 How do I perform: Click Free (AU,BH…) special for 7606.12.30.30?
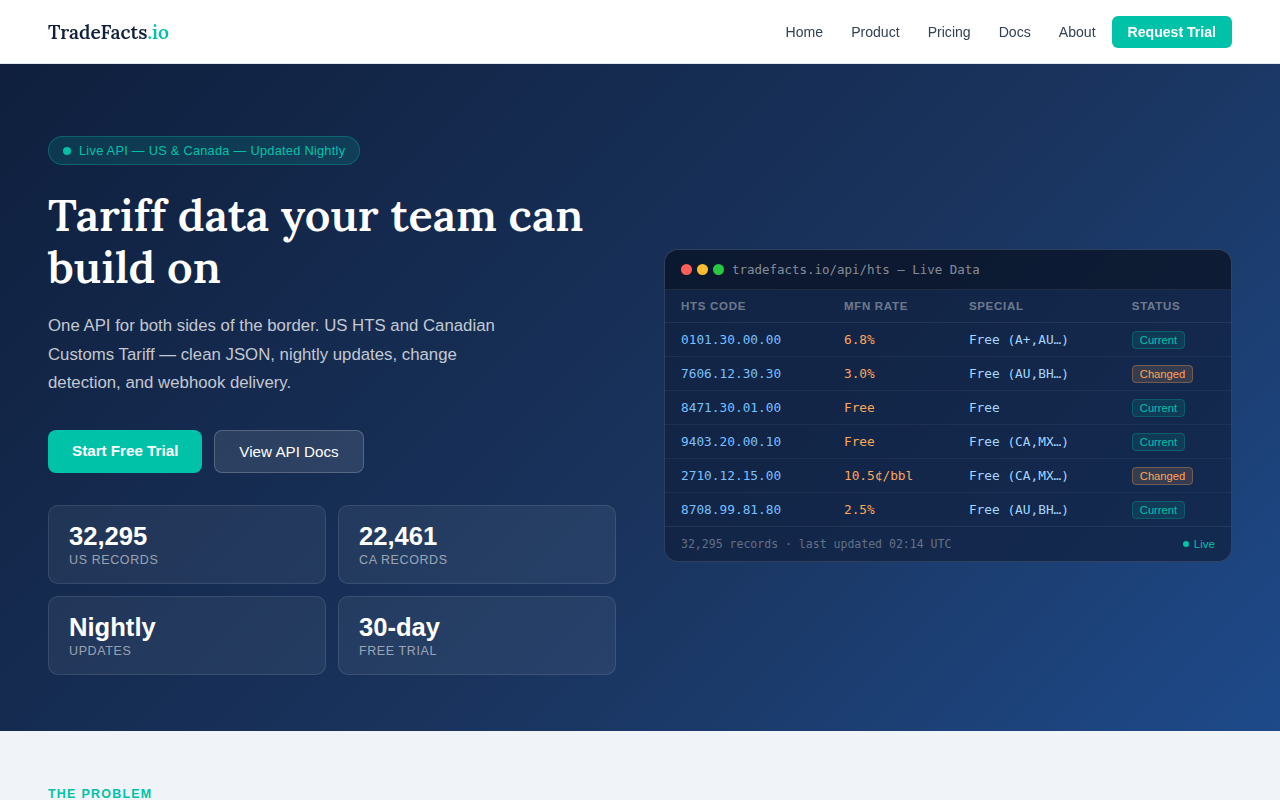1019,374
